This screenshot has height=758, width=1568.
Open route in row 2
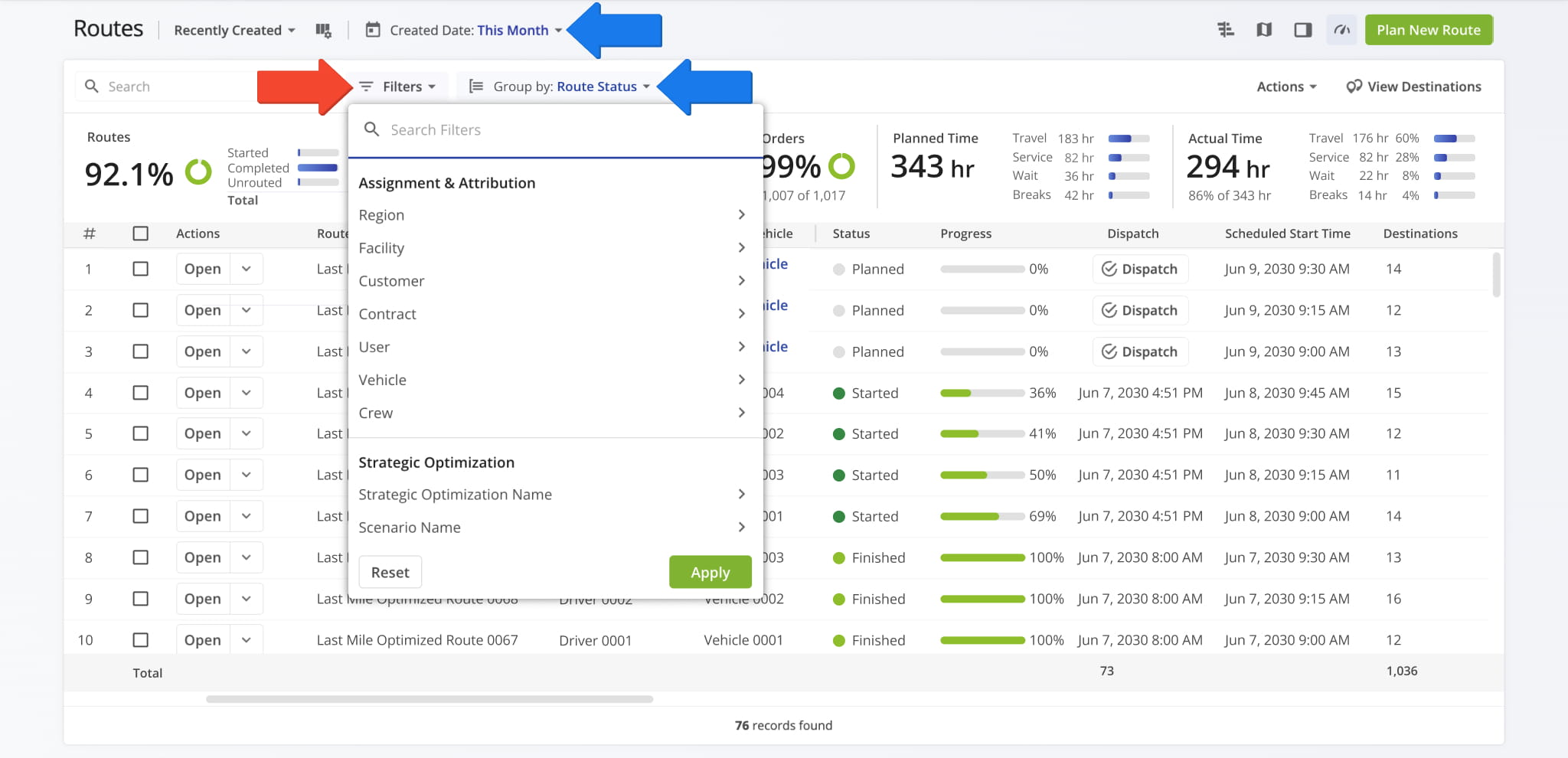point(203,310)
